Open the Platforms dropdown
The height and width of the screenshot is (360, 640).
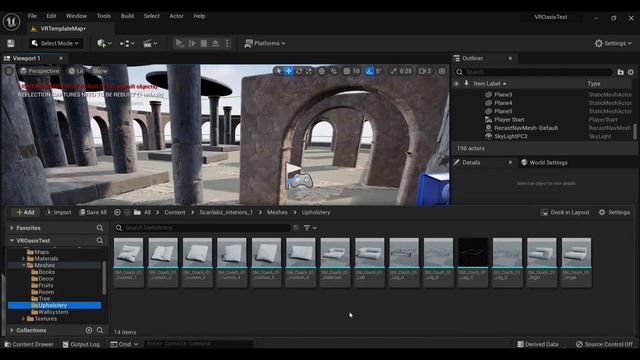pos(265,43)
